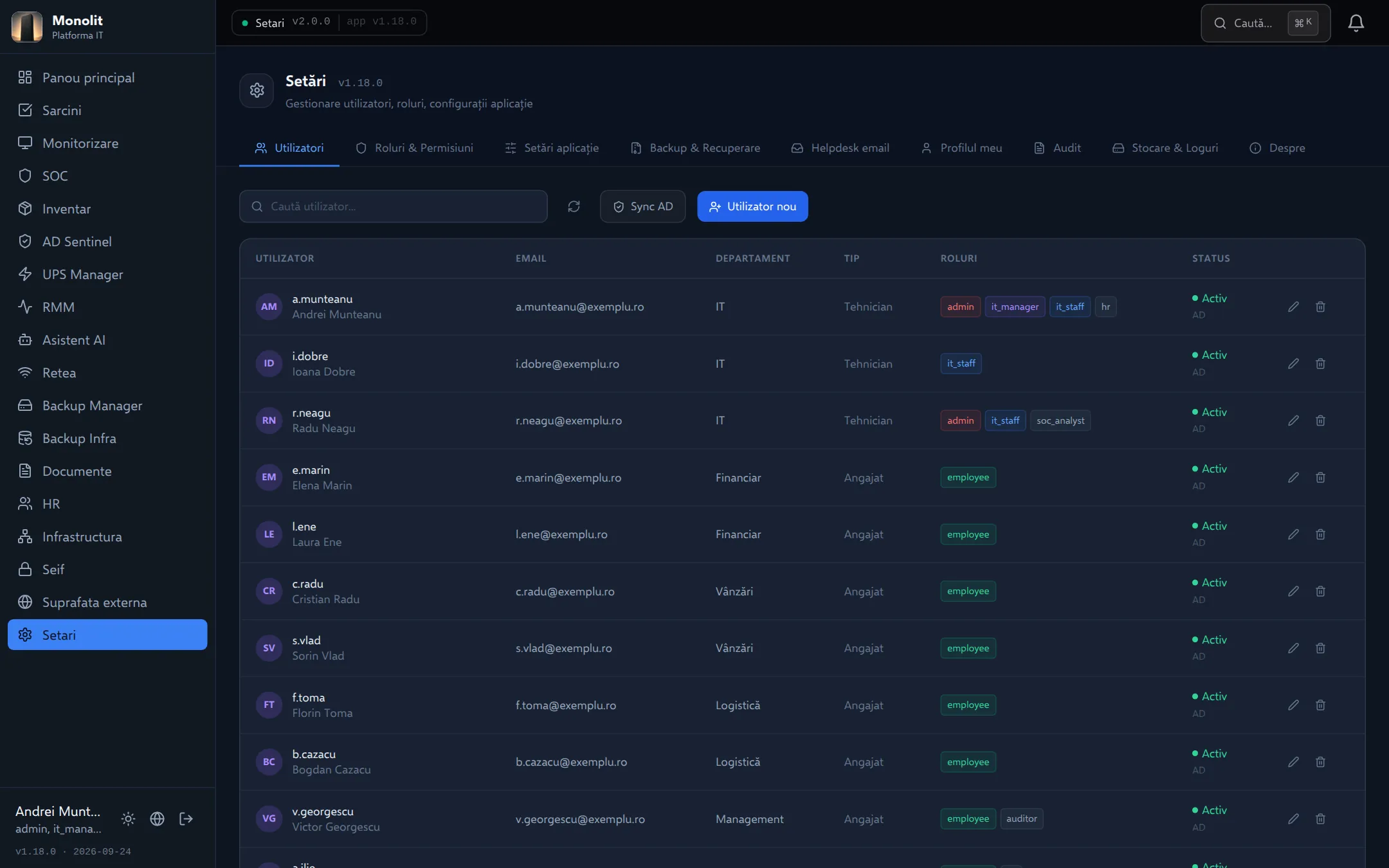Open the Roluri & Permisiuni tab
1389x868 pixels.
pyautogui.click(x=415, y=148)
